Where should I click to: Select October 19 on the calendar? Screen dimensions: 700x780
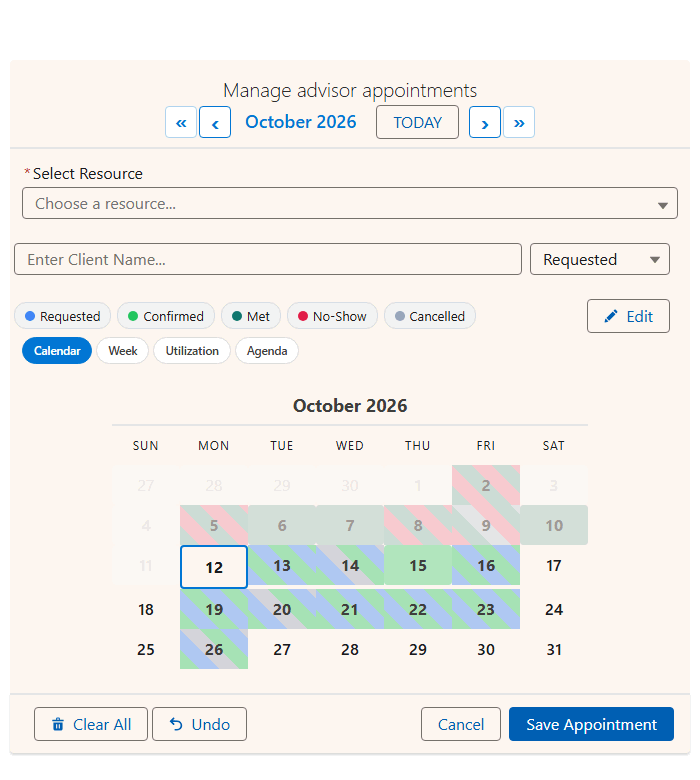point(214,609)
